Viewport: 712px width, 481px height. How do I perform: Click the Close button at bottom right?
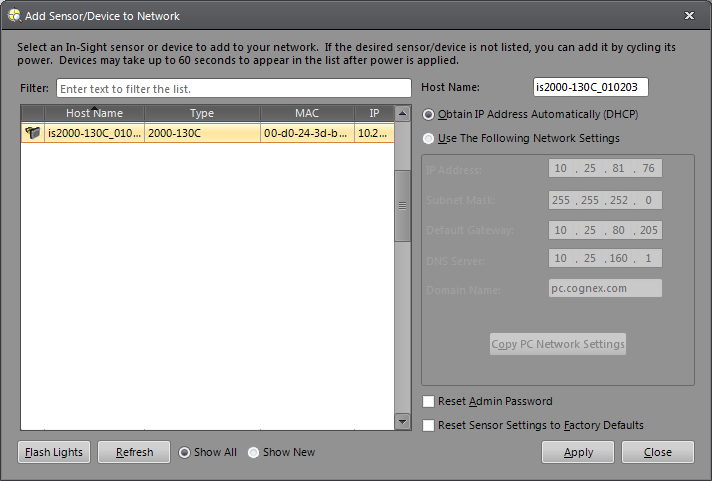[x=657, y=452]
